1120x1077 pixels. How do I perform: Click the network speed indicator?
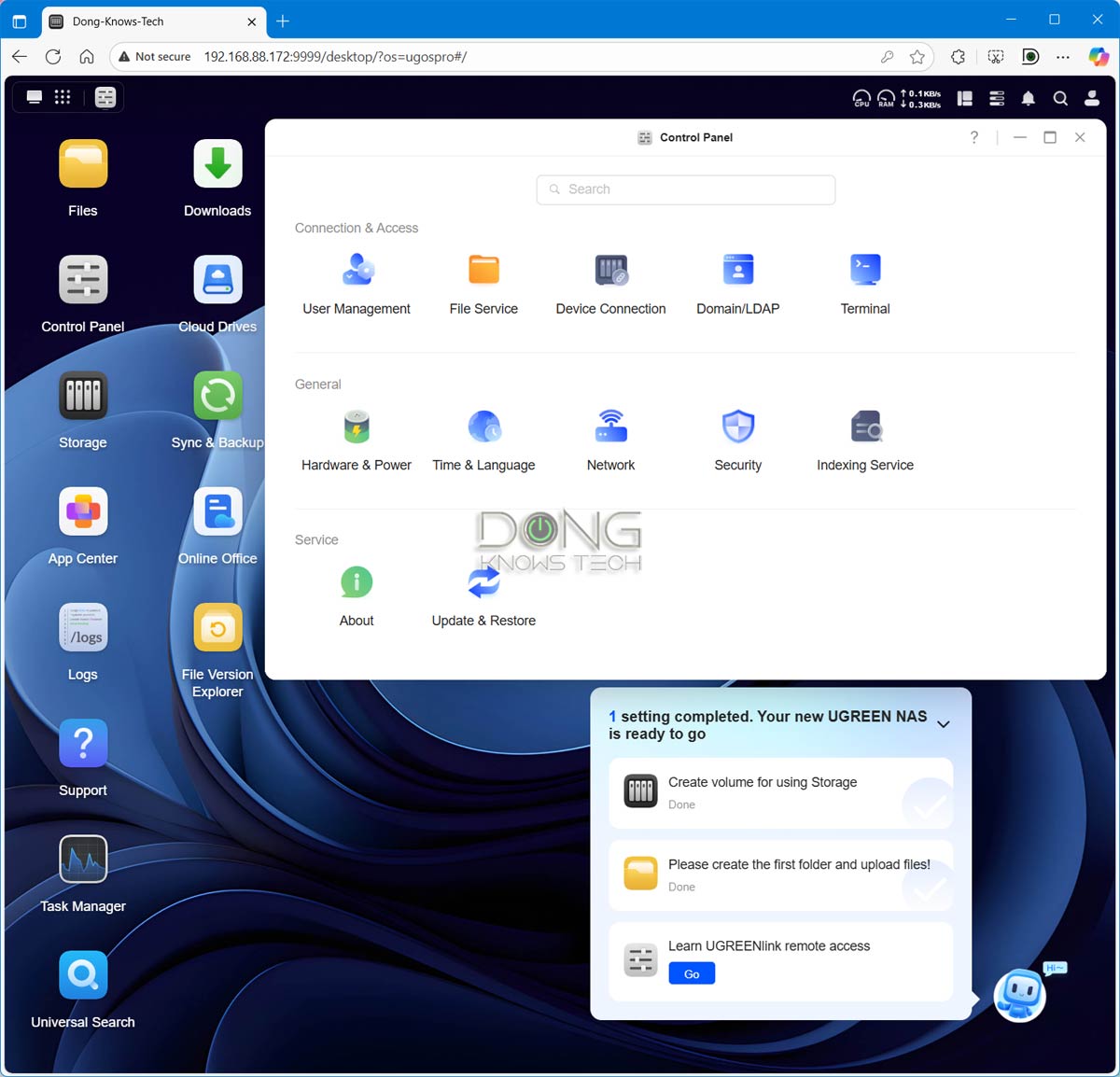click(x=920, y=98)
